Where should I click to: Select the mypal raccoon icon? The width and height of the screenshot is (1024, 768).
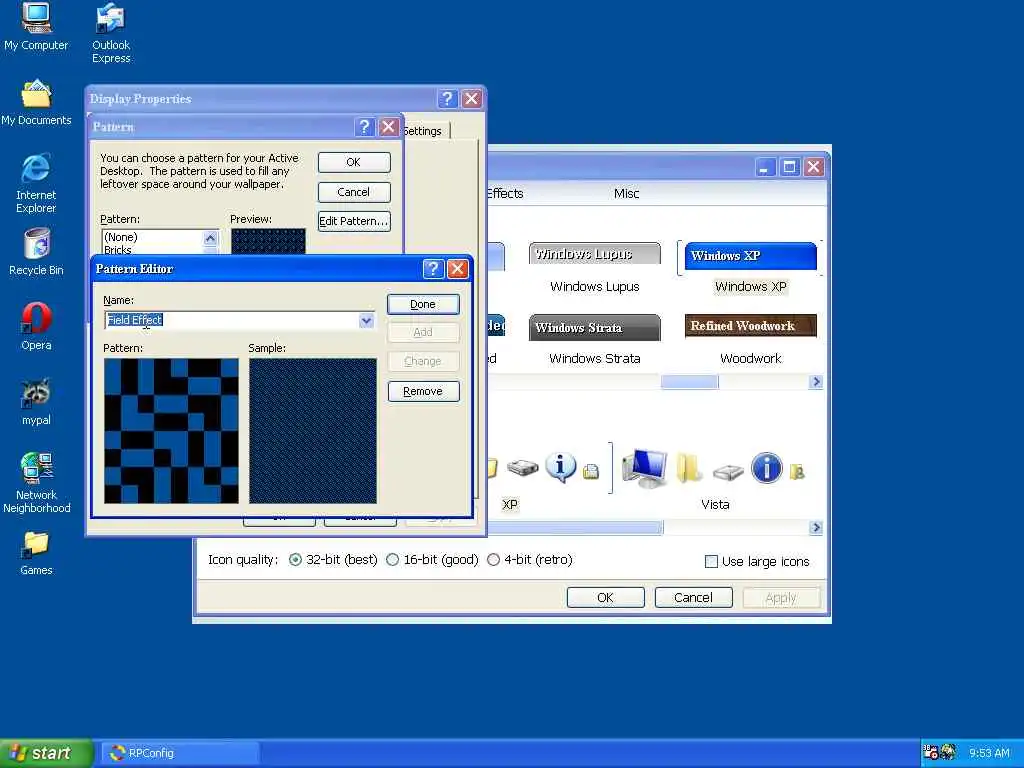click(36, 402)
